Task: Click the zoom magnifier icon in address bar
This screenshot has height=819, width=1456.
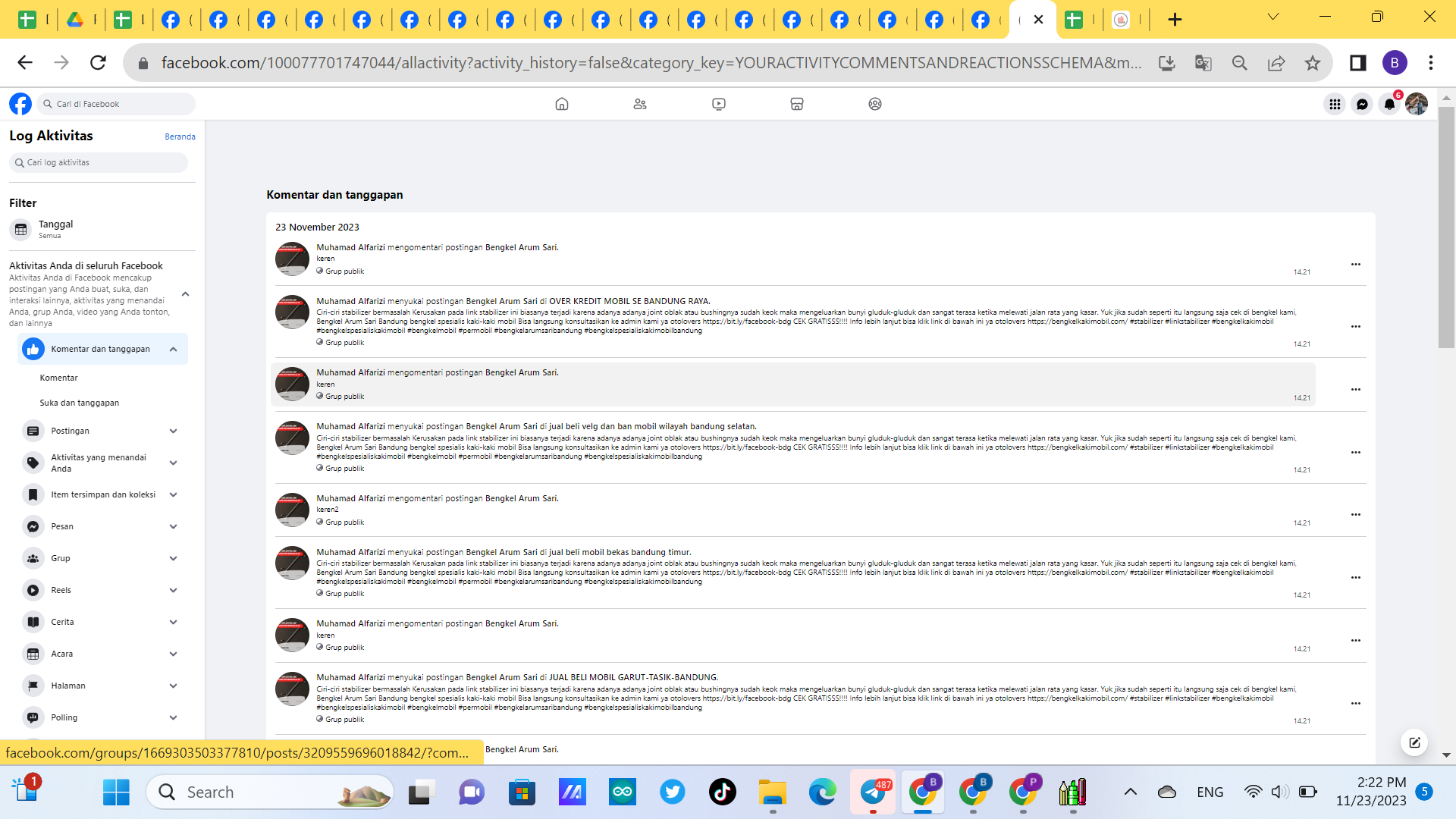Action: (1240, 63)
